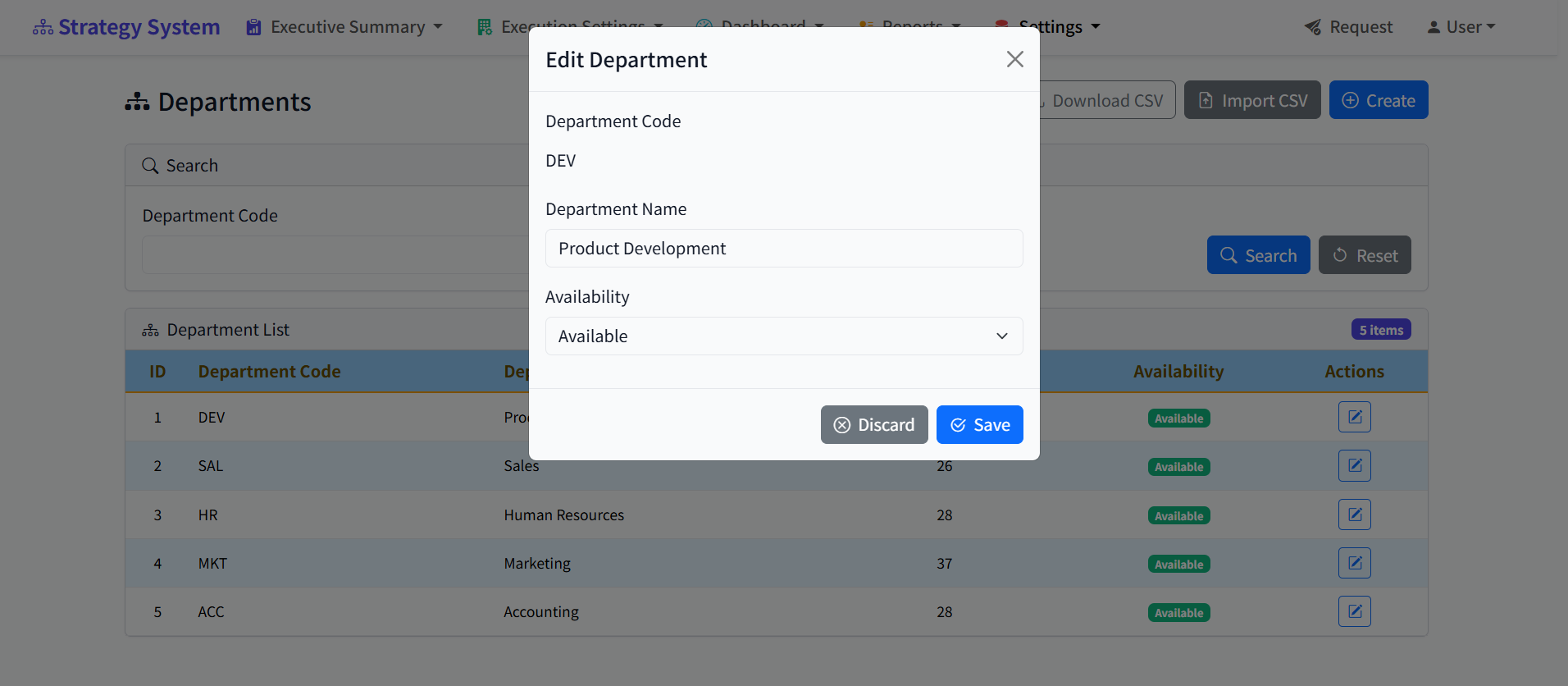The height and width of the screenshot is (686, 1568).
Task: Click the Download CSV button
Action: click(x=1107, y=100)
